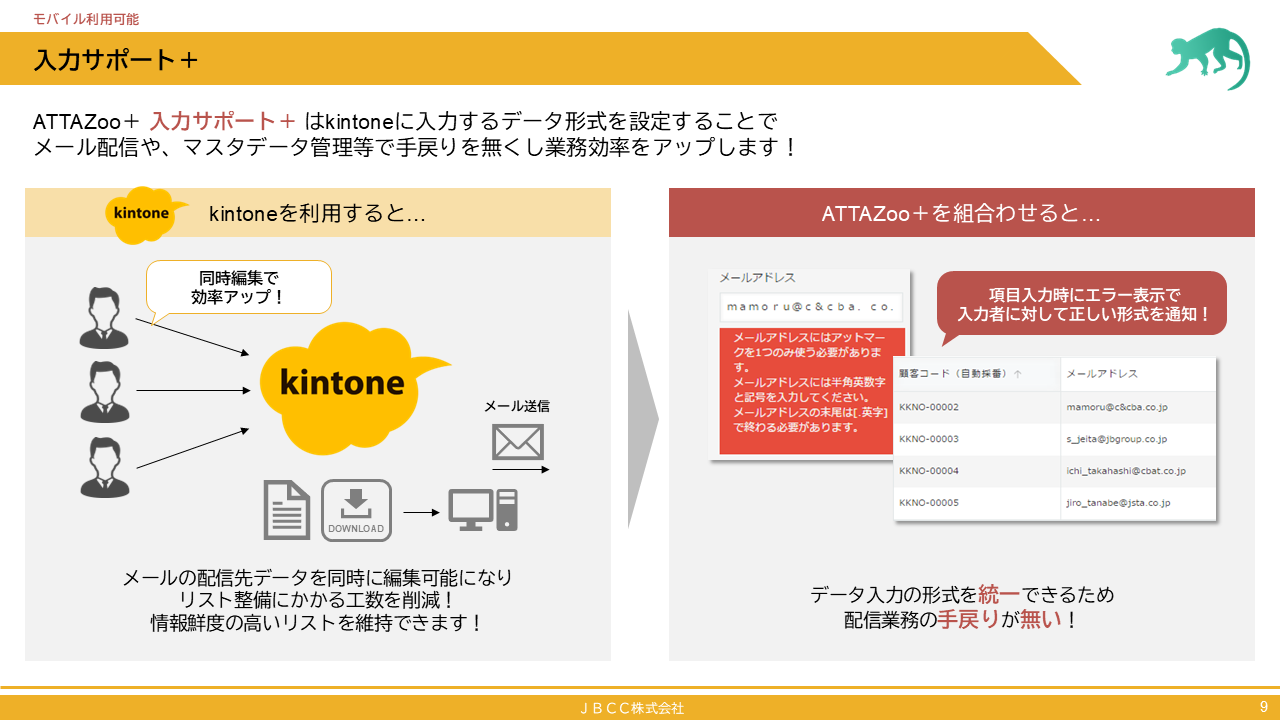Select the KKNO-00002 table row
The image size is (1280, 720).
[x=1055, y=407]
